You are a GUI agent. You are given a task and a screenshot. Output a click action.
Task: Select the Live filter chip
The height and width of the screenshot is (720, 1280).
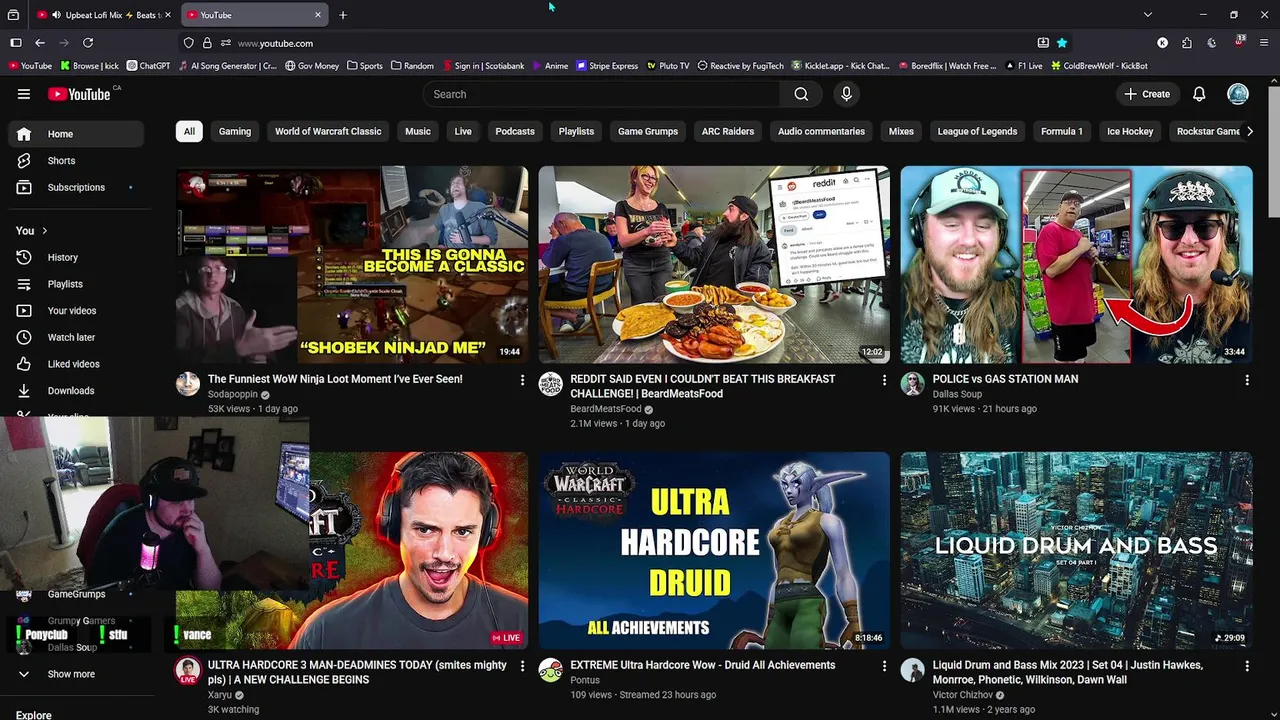click(463, 131)
